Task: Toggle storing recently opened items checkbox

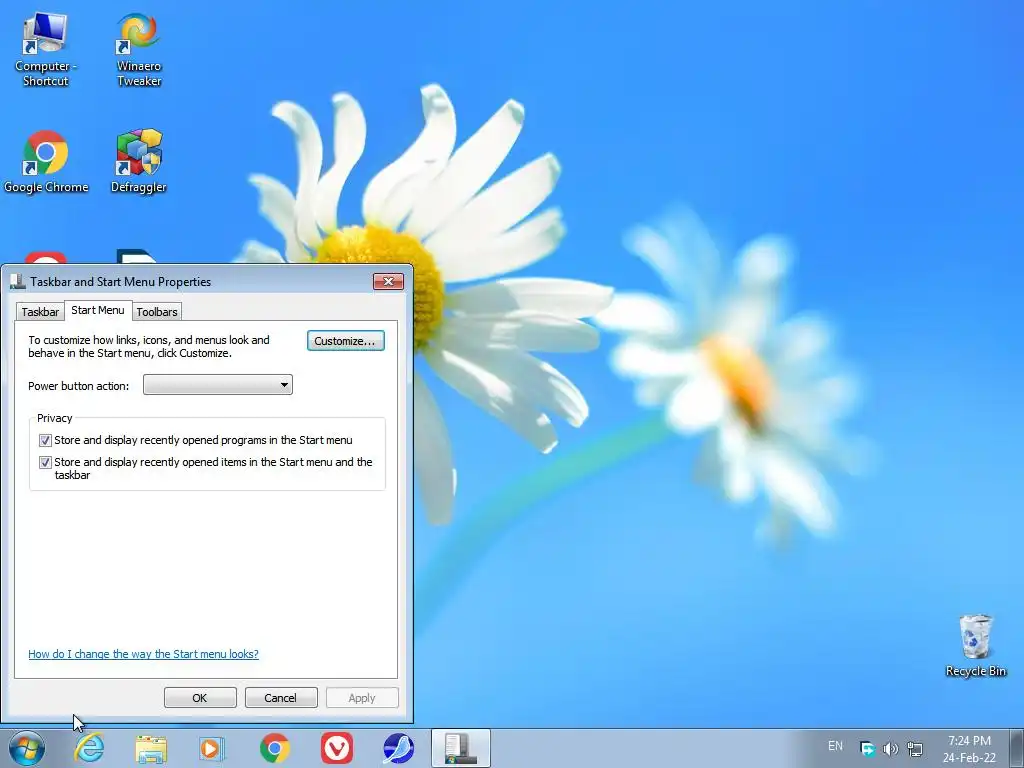Action: [x=45, y=462]
